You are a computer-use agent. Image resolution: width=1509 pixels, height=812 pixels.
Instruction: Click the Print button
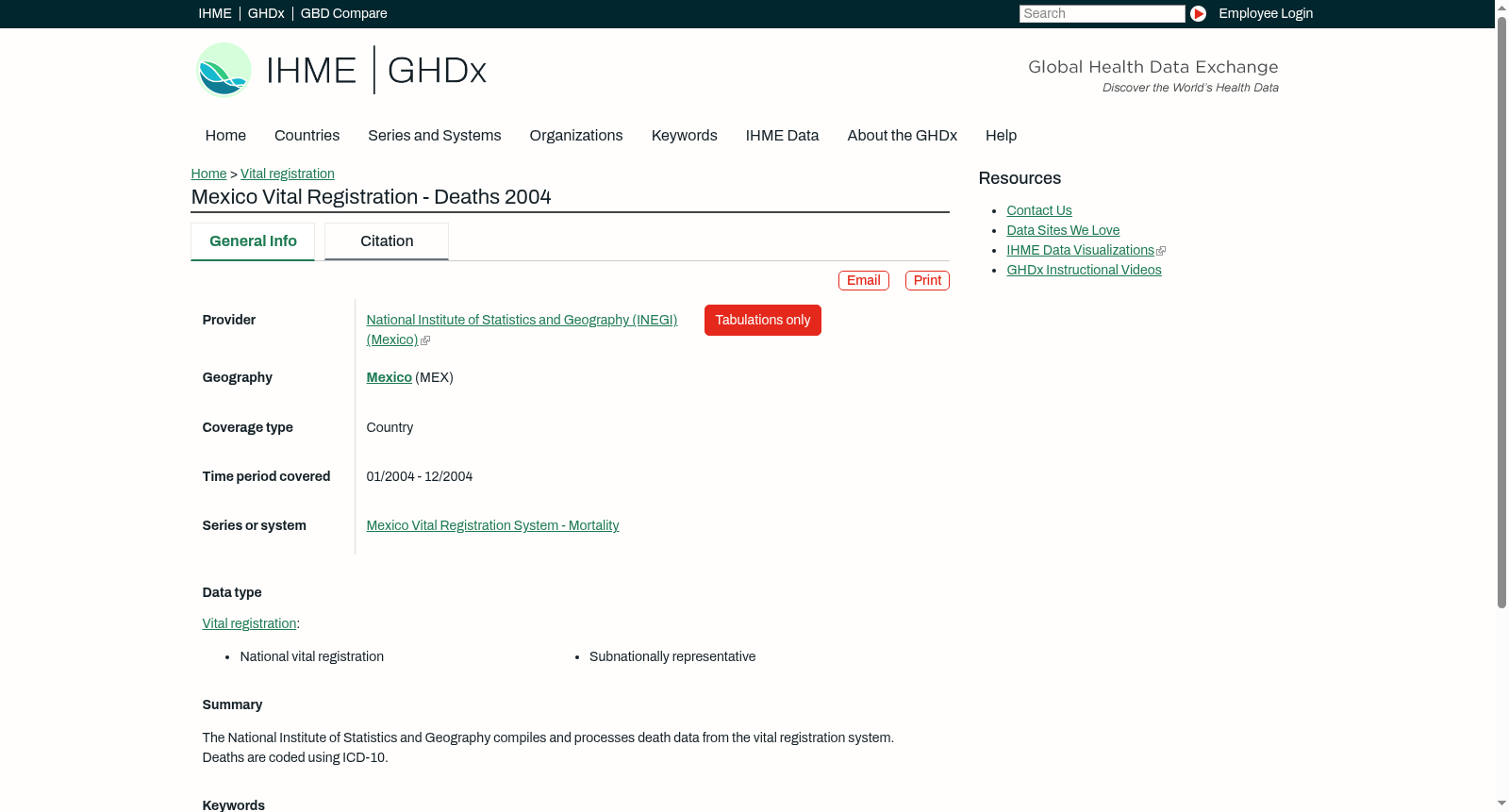coord(927,280)
